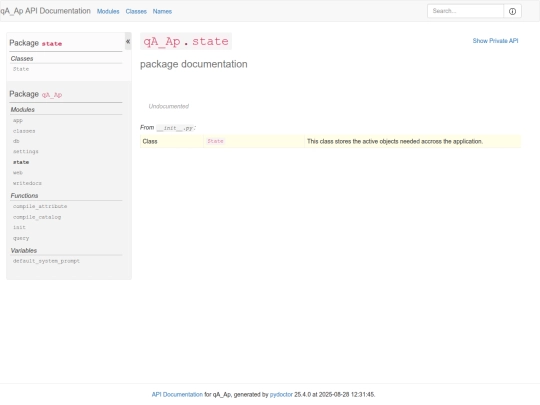Open the state package link in sidebar header
This screenshot has width=540, height=405.
coord(52,44)
